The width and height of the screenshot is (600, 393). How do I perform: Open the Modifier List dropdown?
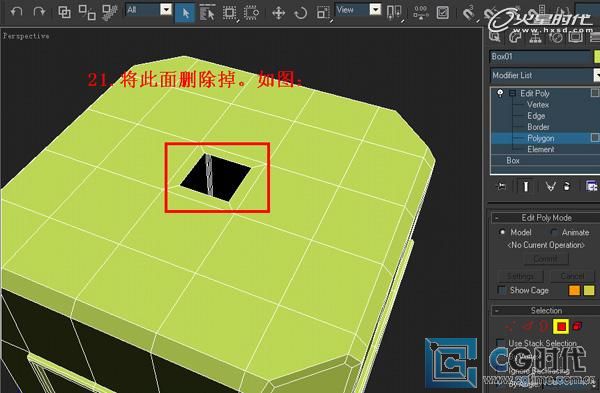[545, 75]
